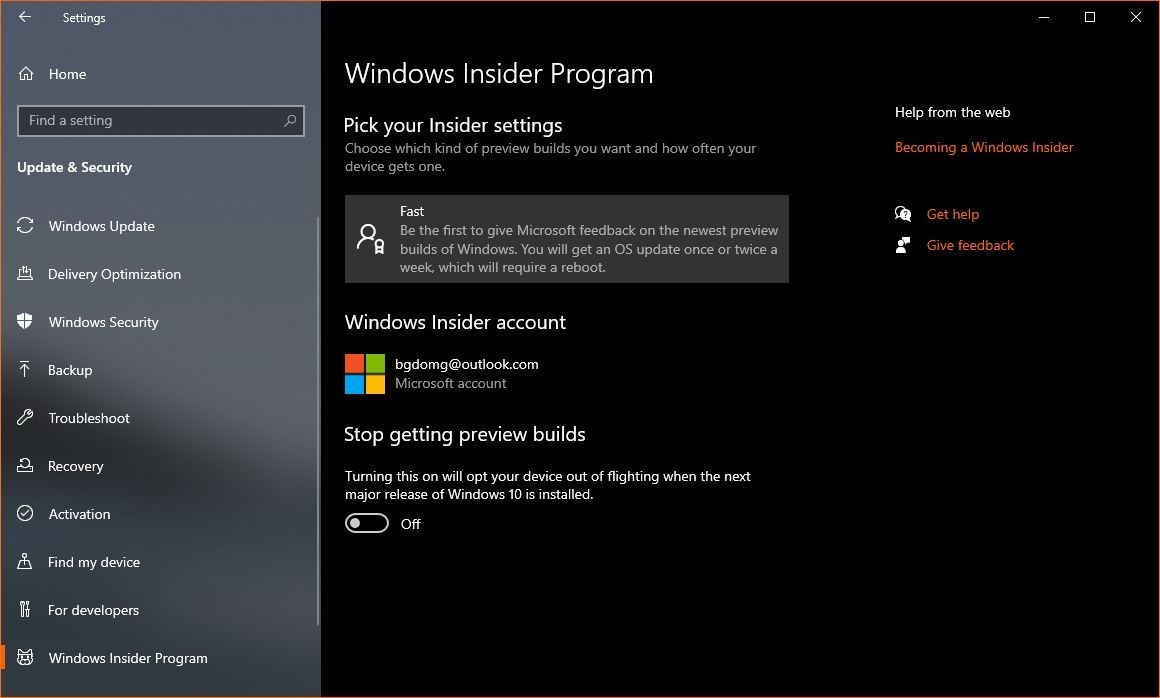Click the Give feedback person icon
The width and height of the screenshot is (1160, 698).
(x=903, y=245)
